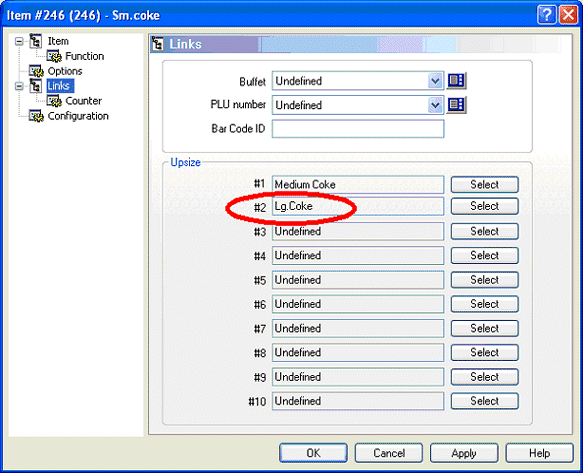The height and width of the screenshot is (473, 583).
Task: Click the Bar Code ID label
Action: (238, 129)
